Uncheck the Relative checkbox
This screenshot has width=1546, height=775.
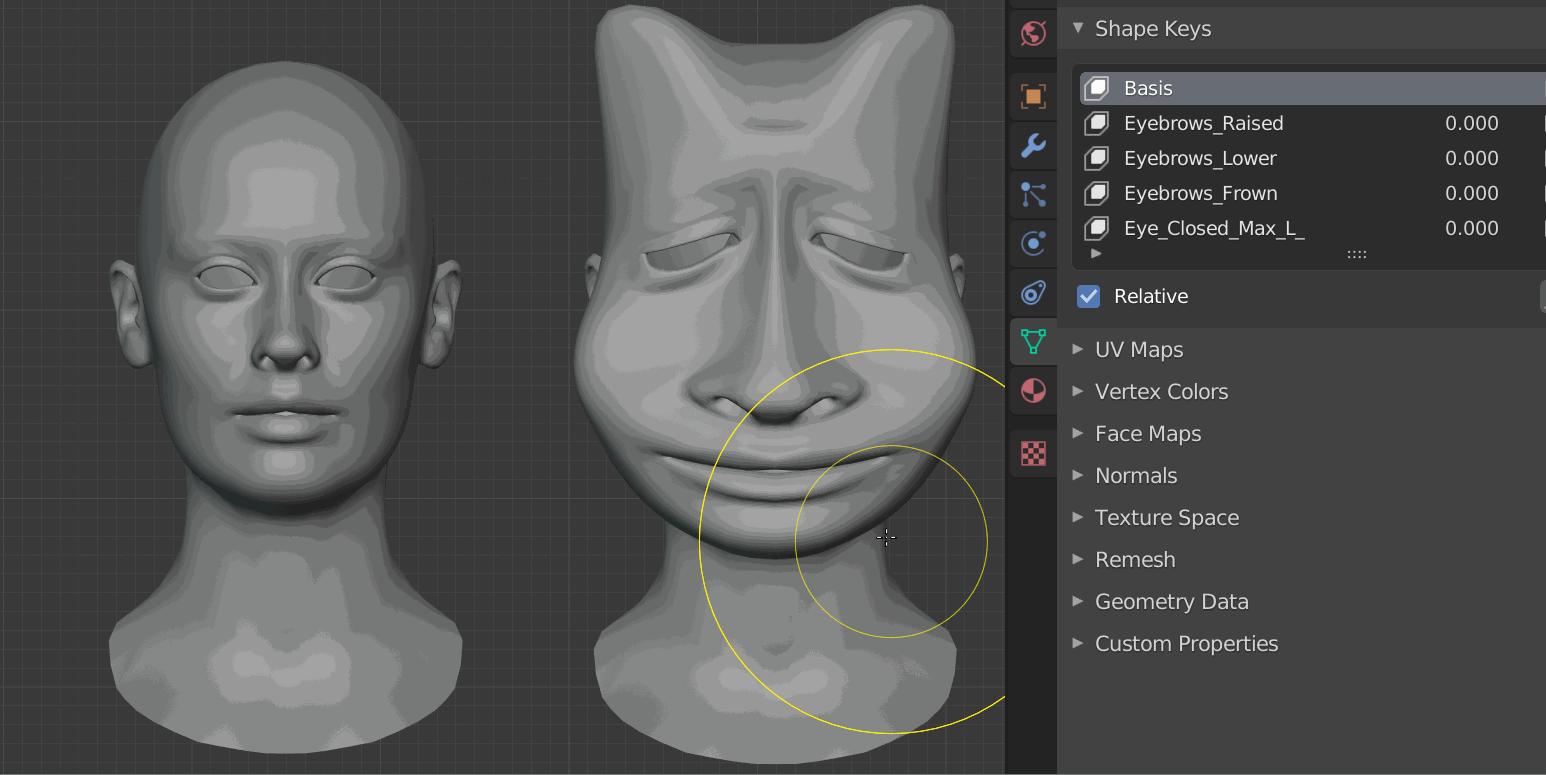tap(1088, 296)
